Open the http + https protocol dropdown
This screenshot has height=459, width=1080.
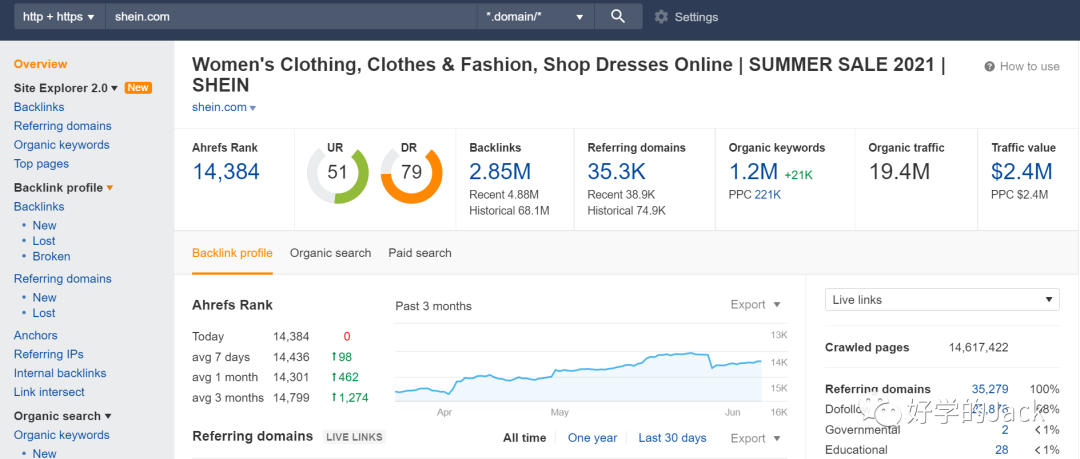click(59, 17)
